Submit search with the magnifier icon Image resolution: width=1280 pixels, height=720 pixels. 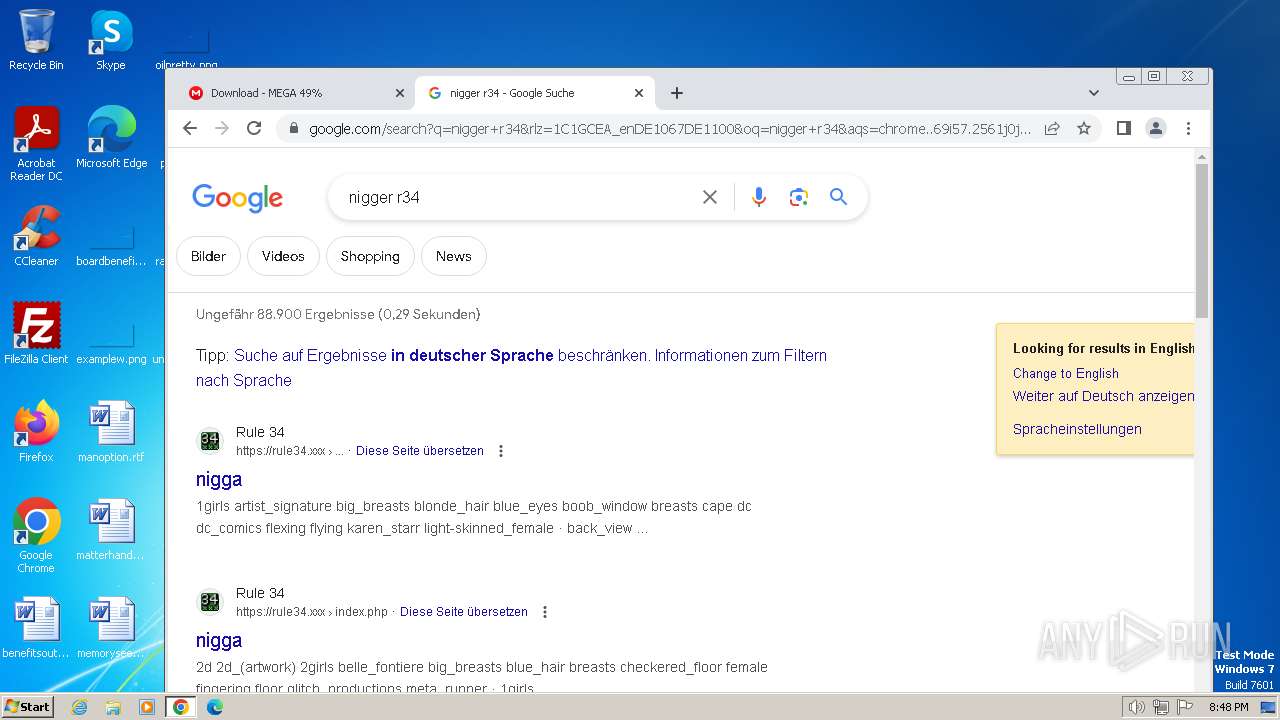pyautogui.click(x=838, y=197)
